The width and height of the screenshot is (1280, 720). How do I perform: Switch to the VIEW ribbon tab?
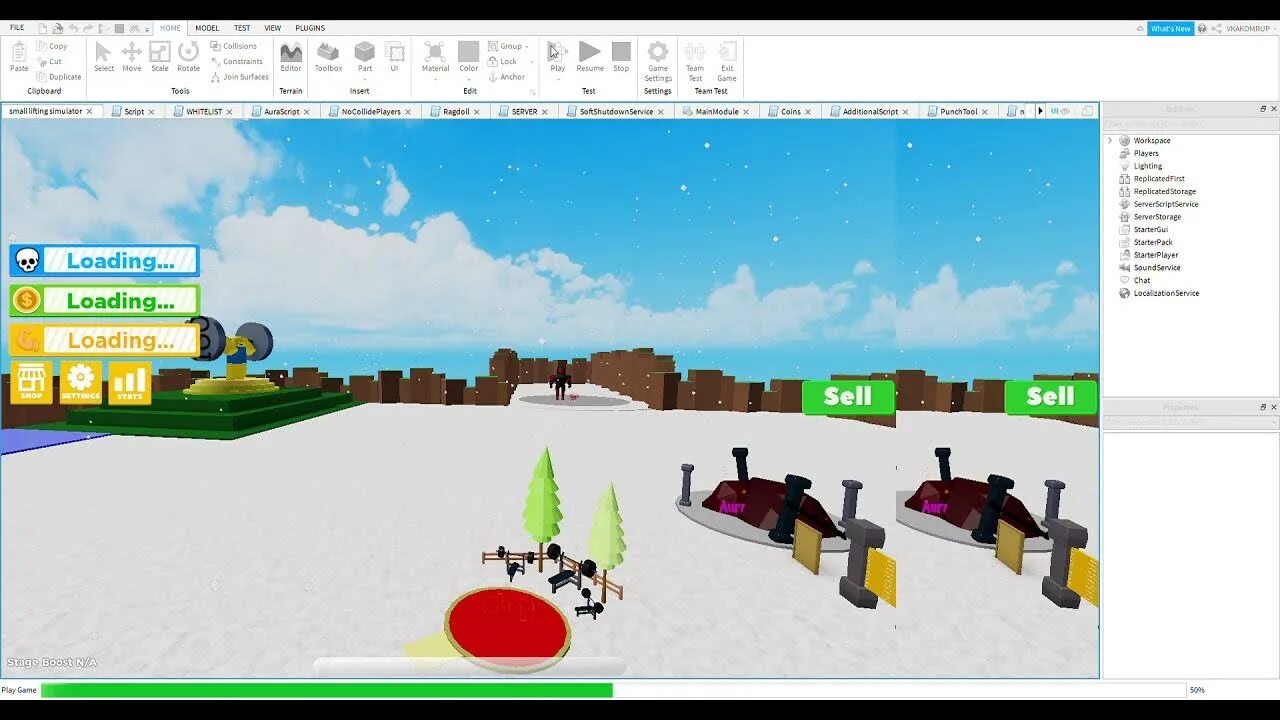click(x=273, y=28)
